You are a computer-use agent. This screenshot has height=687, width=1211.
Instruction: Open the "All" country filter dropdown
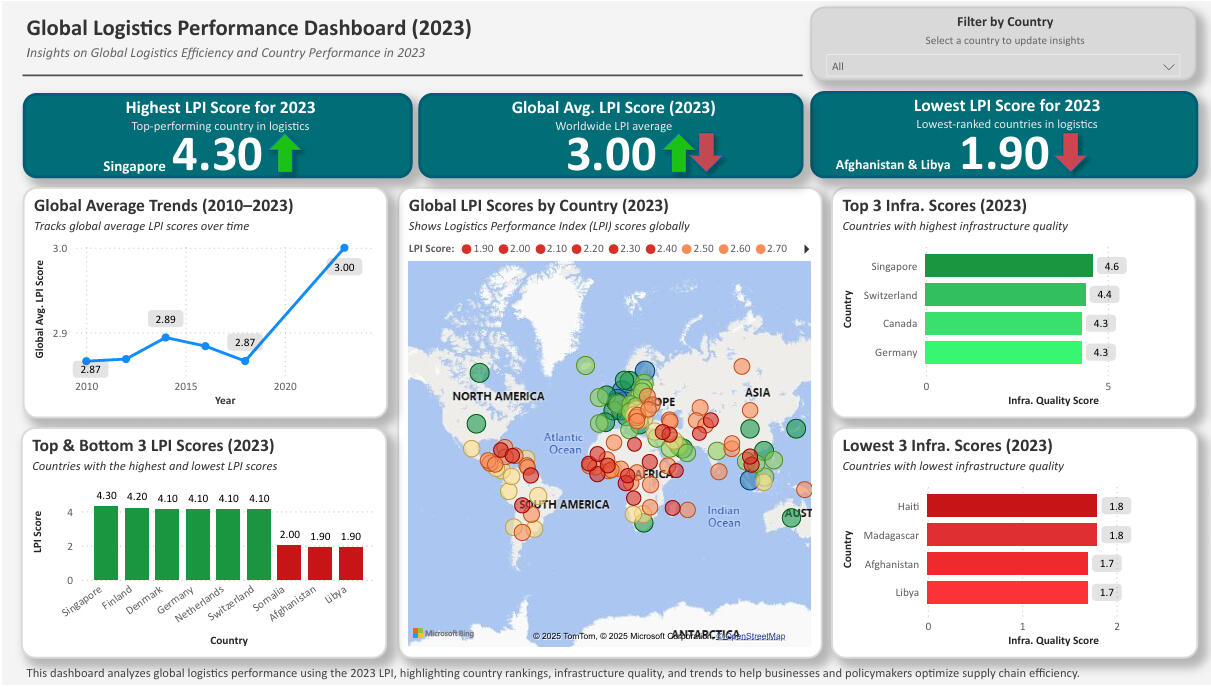click(x=1003, y=66)
